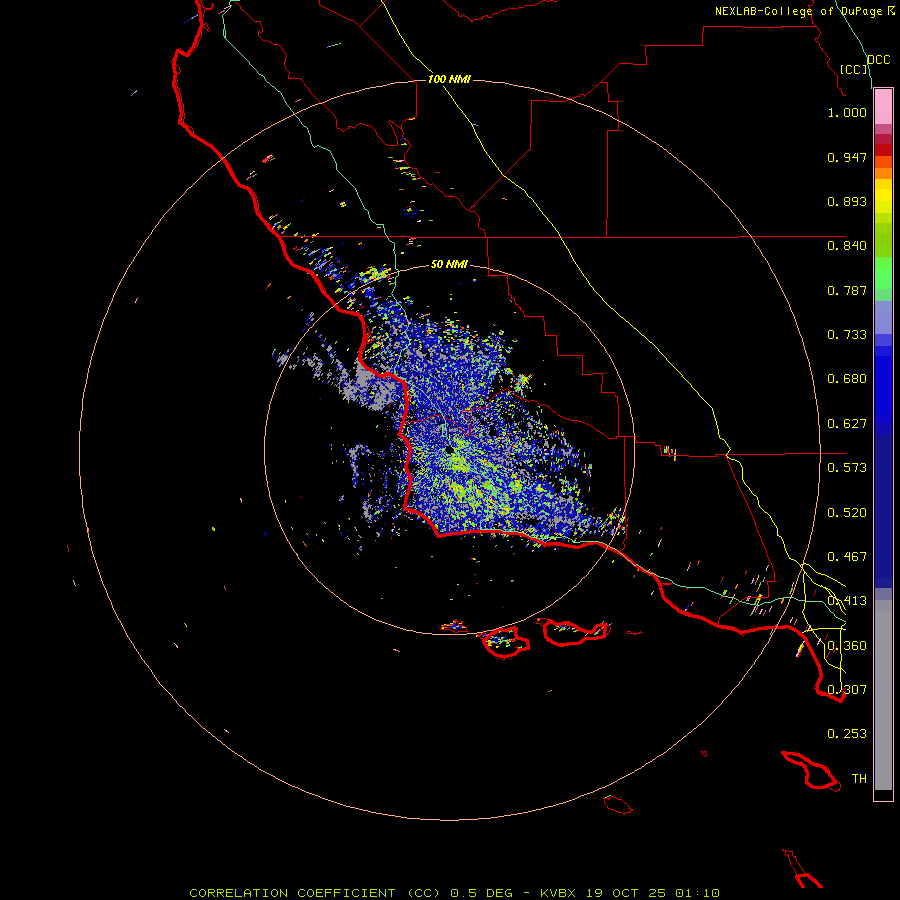Image resolution: width=900 pixels, height=900 pixels.
Task: Pick the orange color band near 0.947
Action: coord(883,162)
